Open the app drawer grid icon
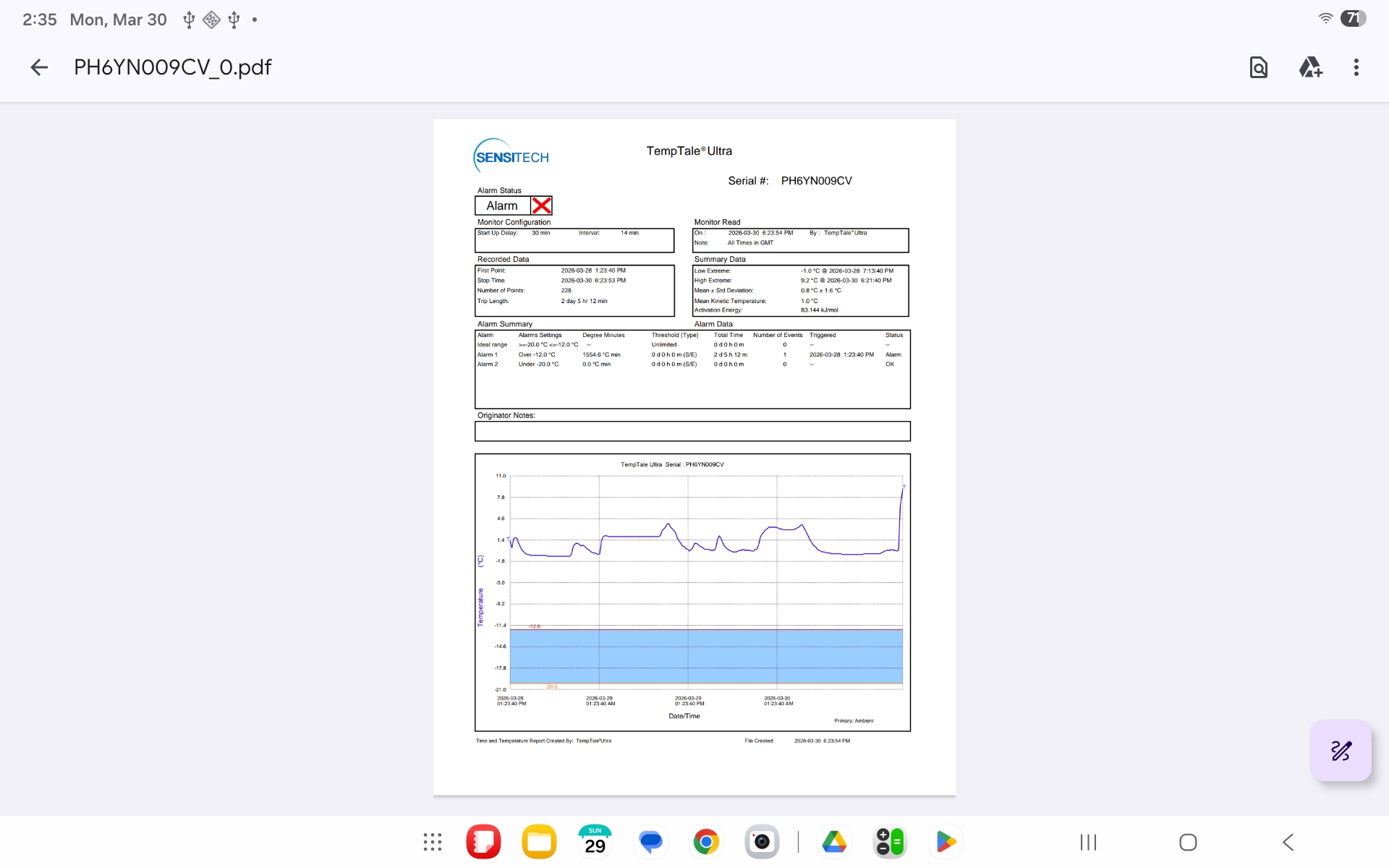The image size is (1389, 868). (433, 842)
